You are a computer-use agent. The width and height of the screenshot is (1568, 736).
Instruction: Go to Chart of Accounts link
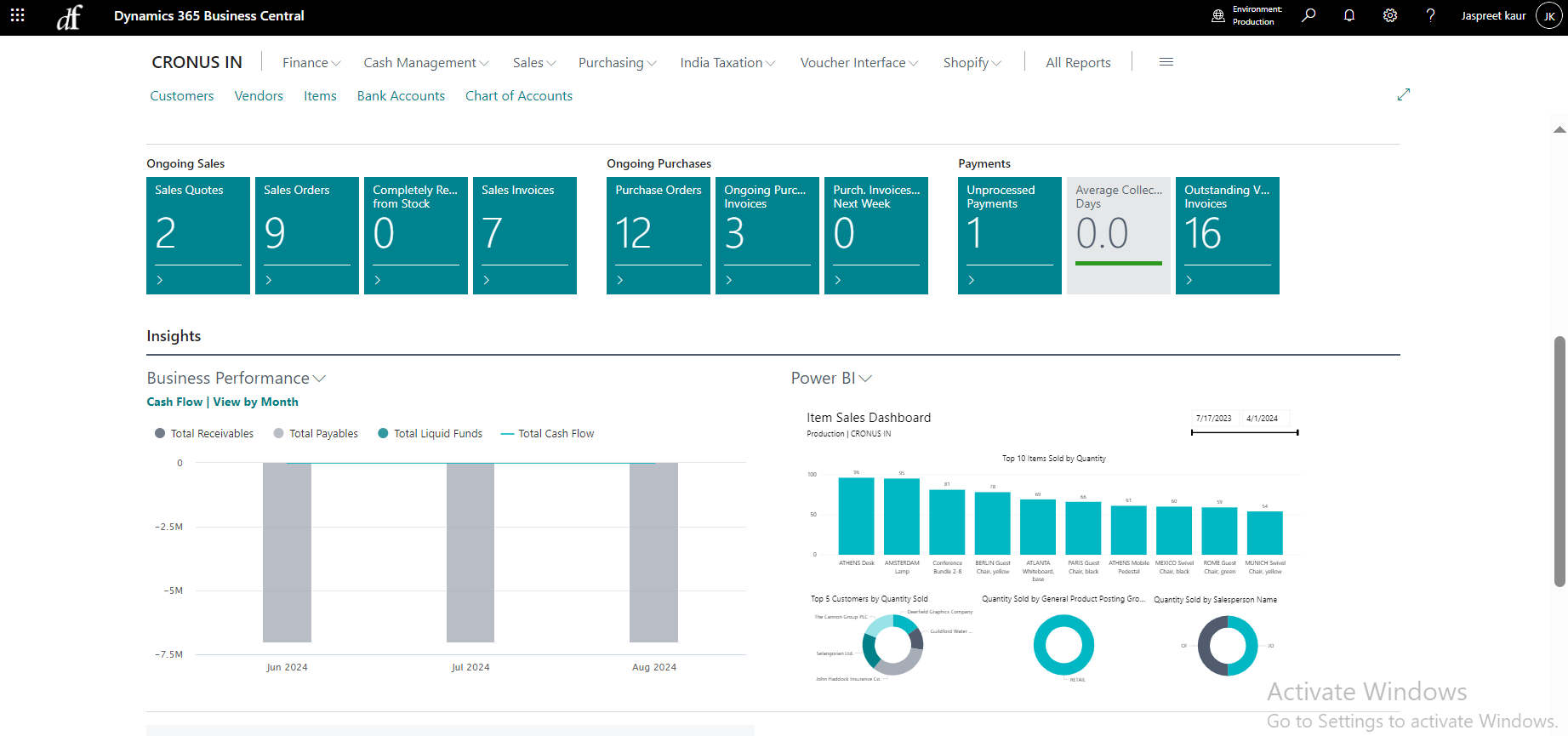tap(518, 96)
